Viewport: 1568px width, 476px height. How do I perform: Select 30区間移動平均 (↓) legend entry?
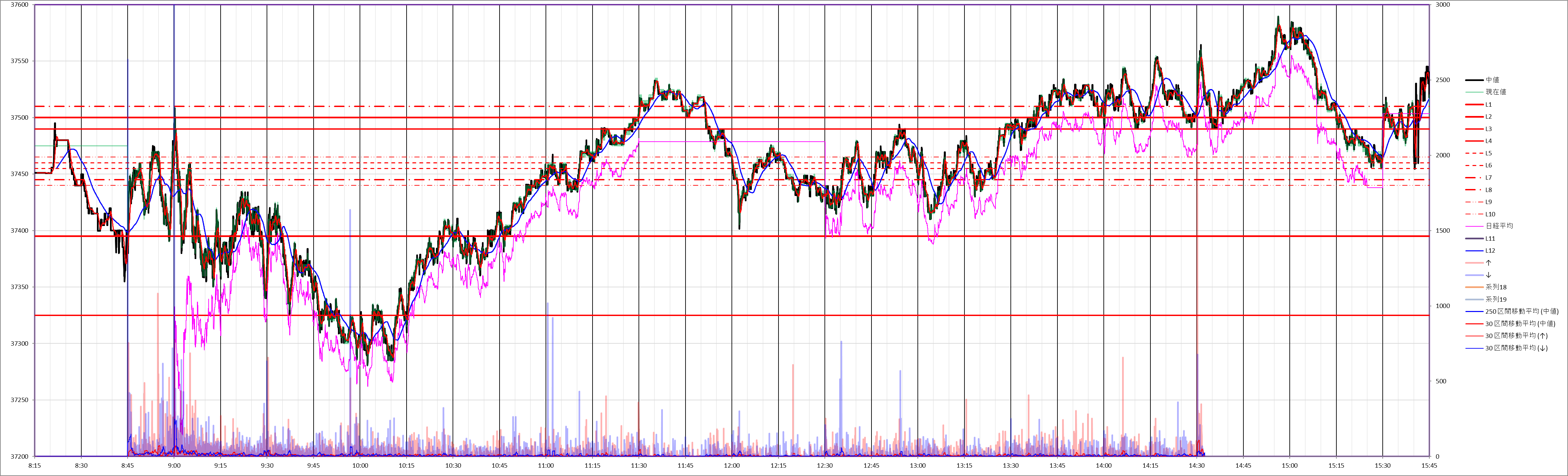1507,348
